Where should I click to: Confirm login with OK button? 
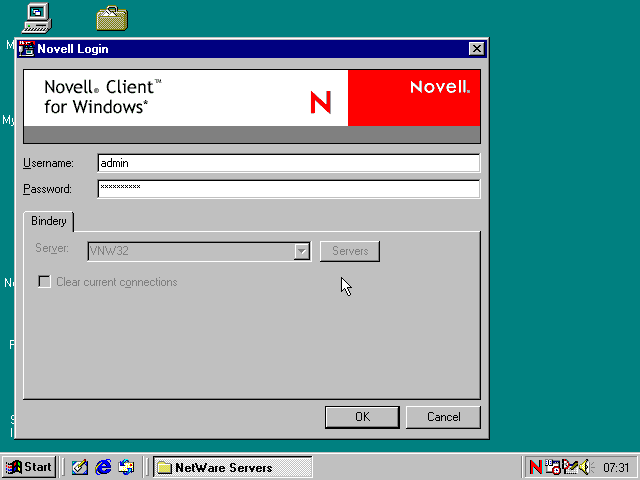click(x=362, y=417)
